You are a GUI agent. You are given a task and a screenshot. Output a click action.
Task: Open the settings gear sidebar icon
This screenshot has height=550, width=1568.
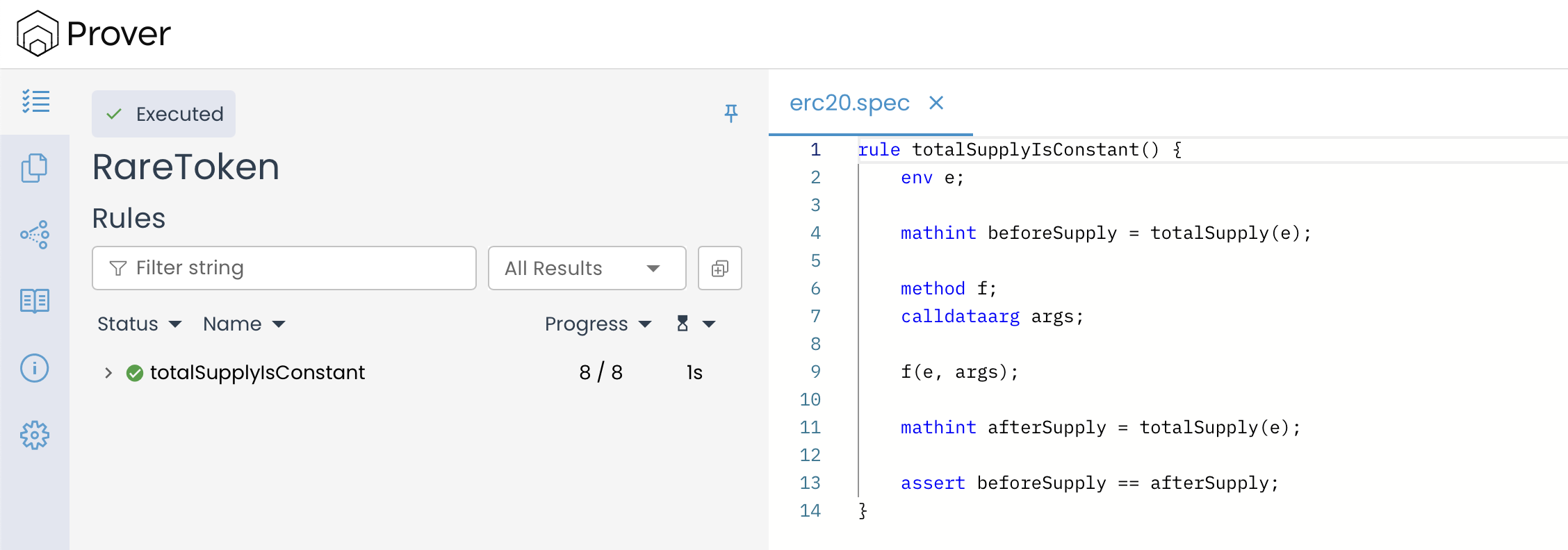34,435
